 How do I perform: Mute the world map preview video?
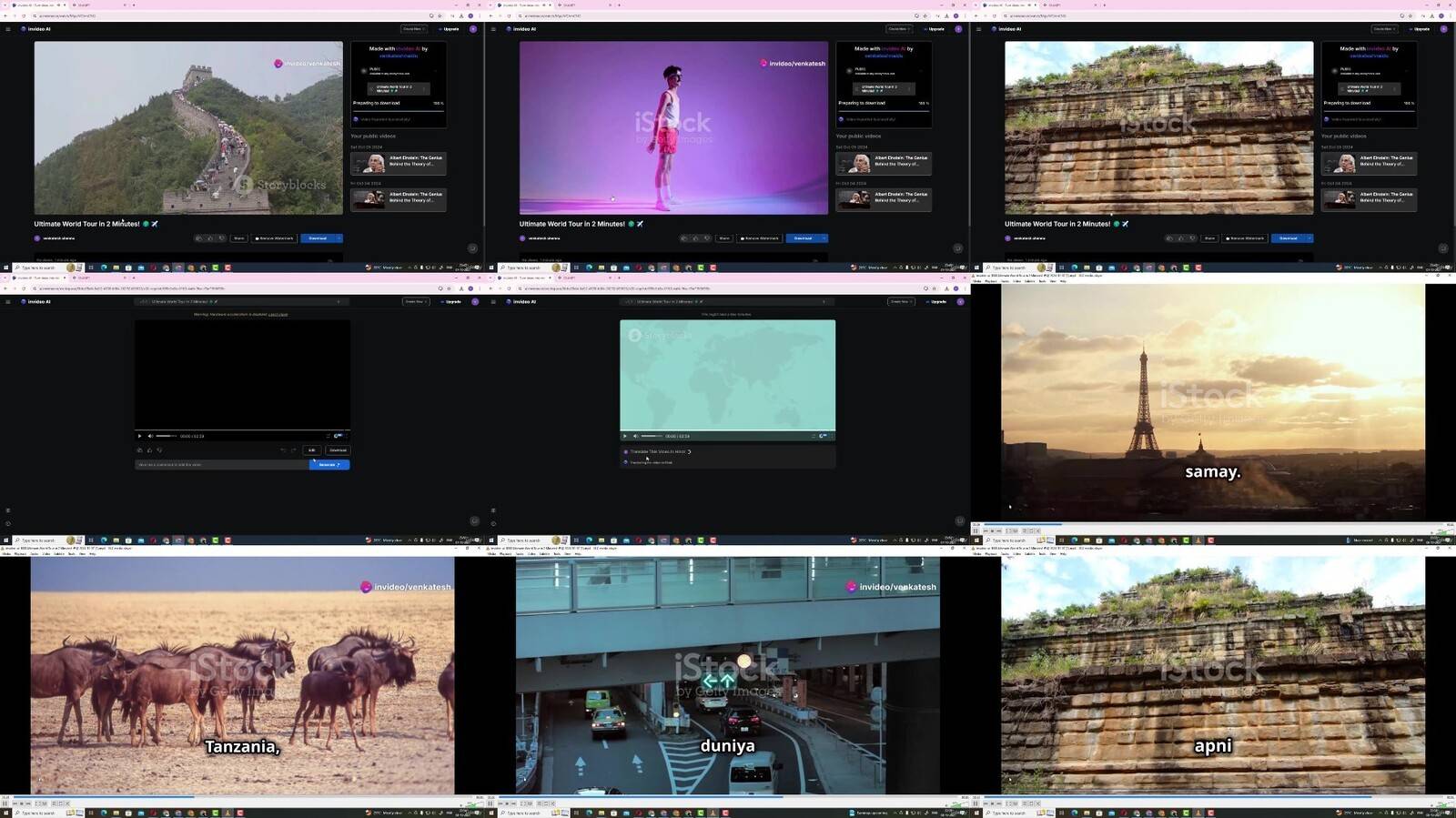pyautogui.click(x=635, y=436)
